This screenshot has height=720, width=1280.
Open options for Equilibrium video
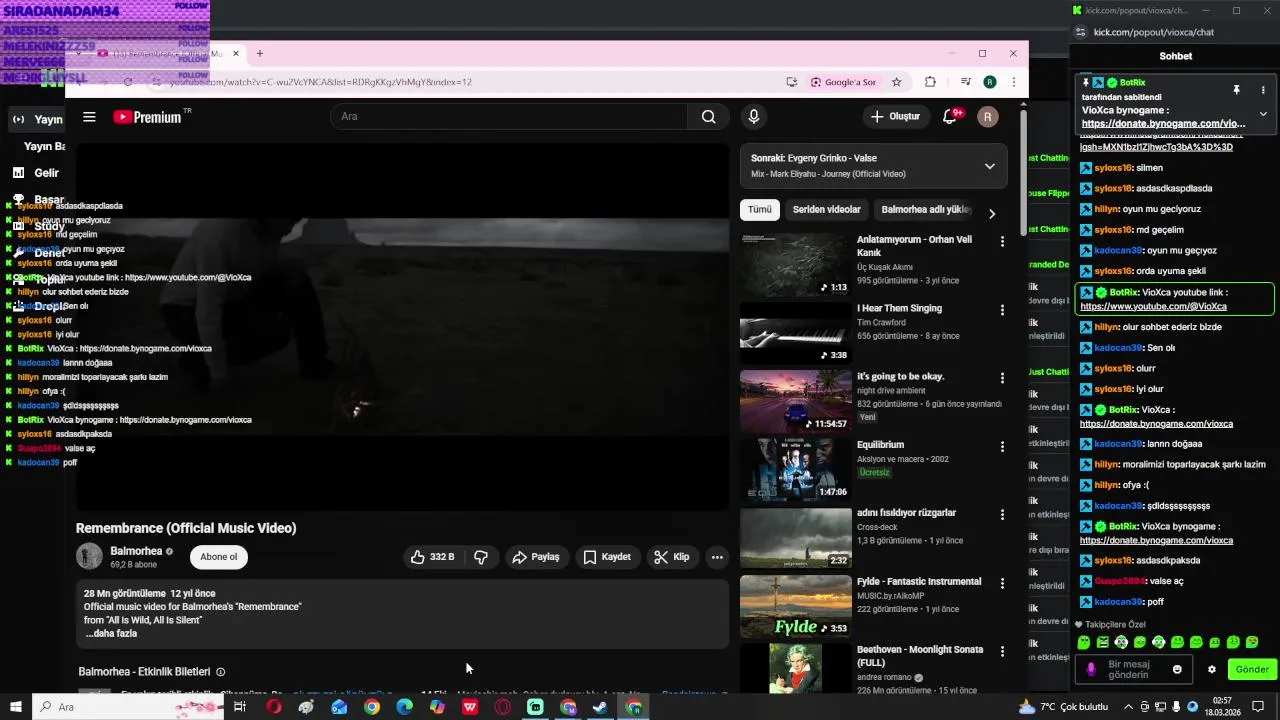(1002, 446)
